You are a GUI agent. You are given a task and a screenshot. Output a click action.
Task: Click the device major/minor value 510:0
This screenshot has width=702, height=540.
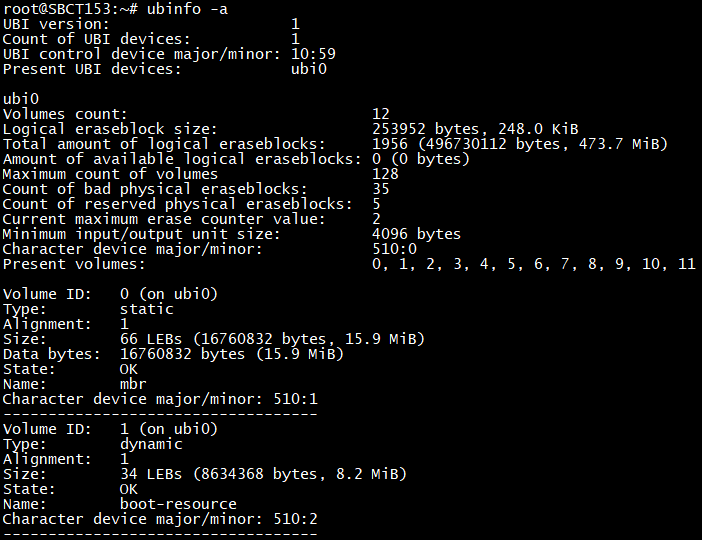tap(394, 249)
